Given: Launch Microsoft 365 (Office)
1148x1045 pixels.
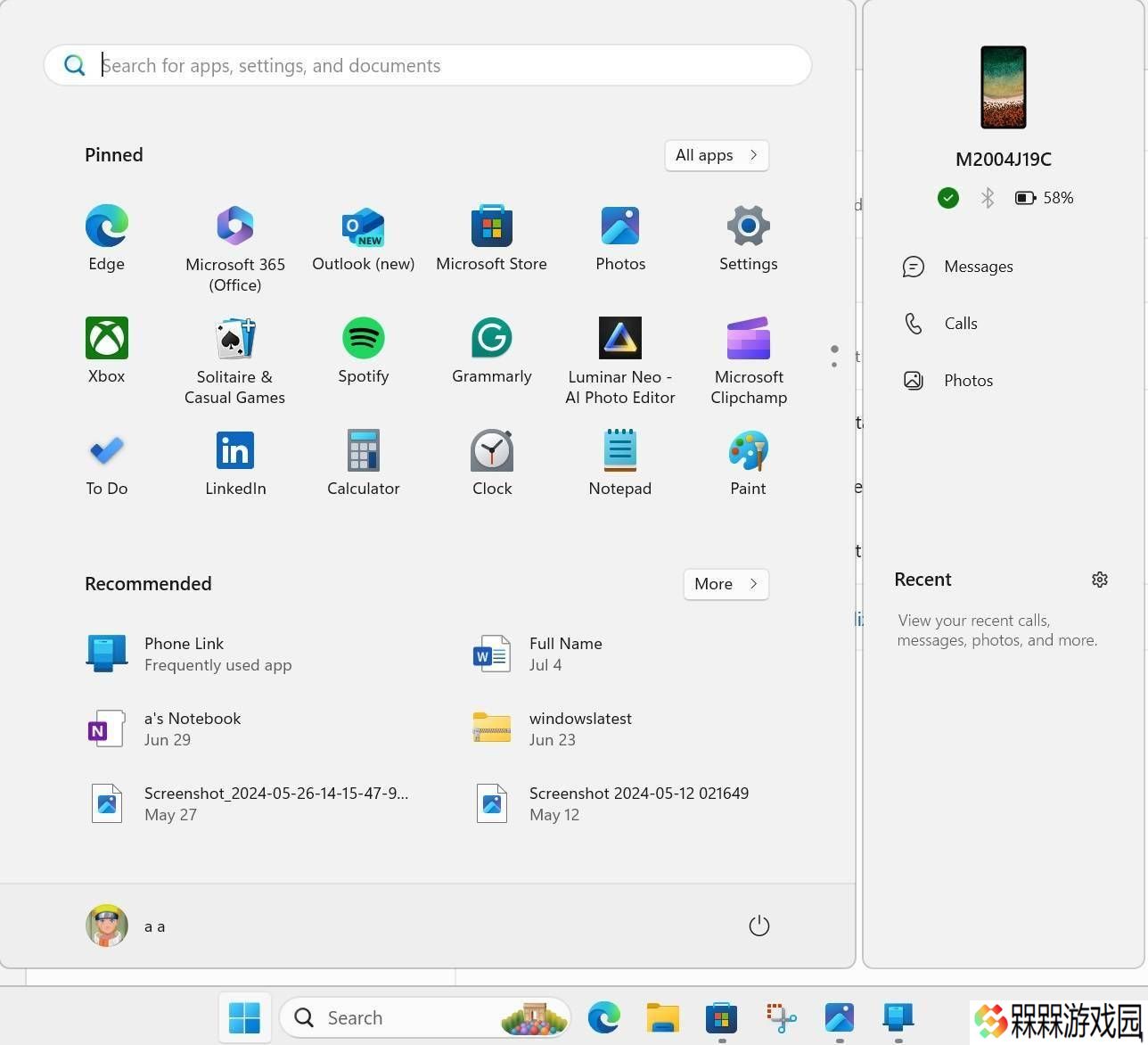Looking at the screenshot, I should 235,249.
